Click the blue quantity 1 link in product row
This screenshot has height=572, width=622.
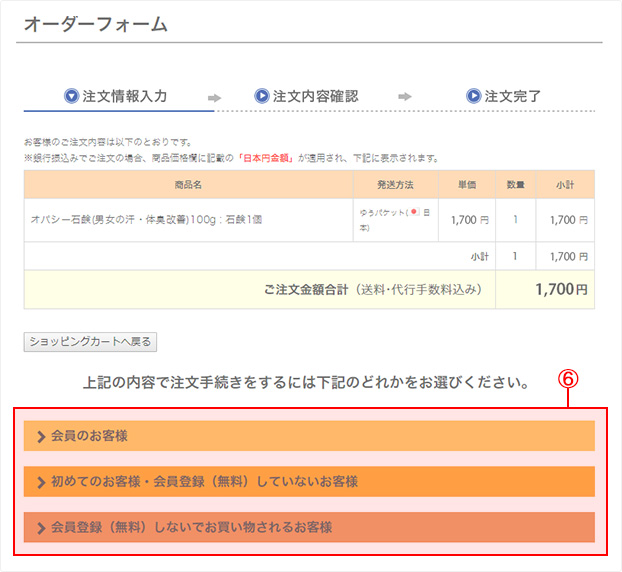click(x=515, y=219)
